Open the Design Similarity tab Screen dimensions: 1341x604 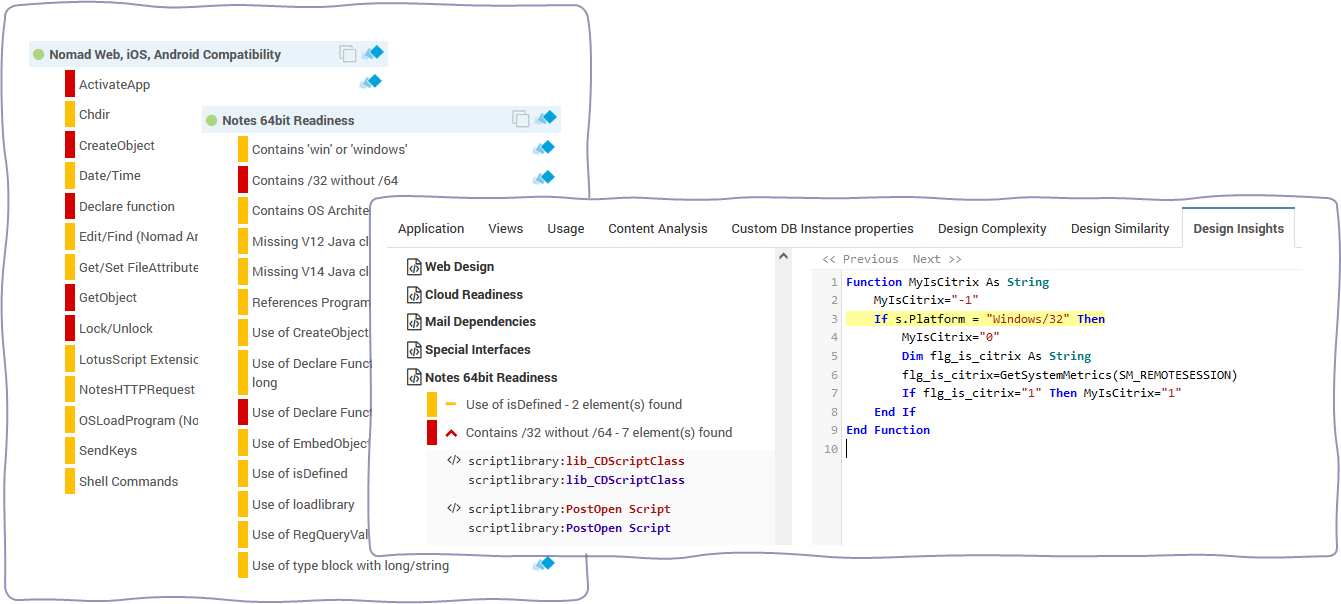pos(1120,229)
